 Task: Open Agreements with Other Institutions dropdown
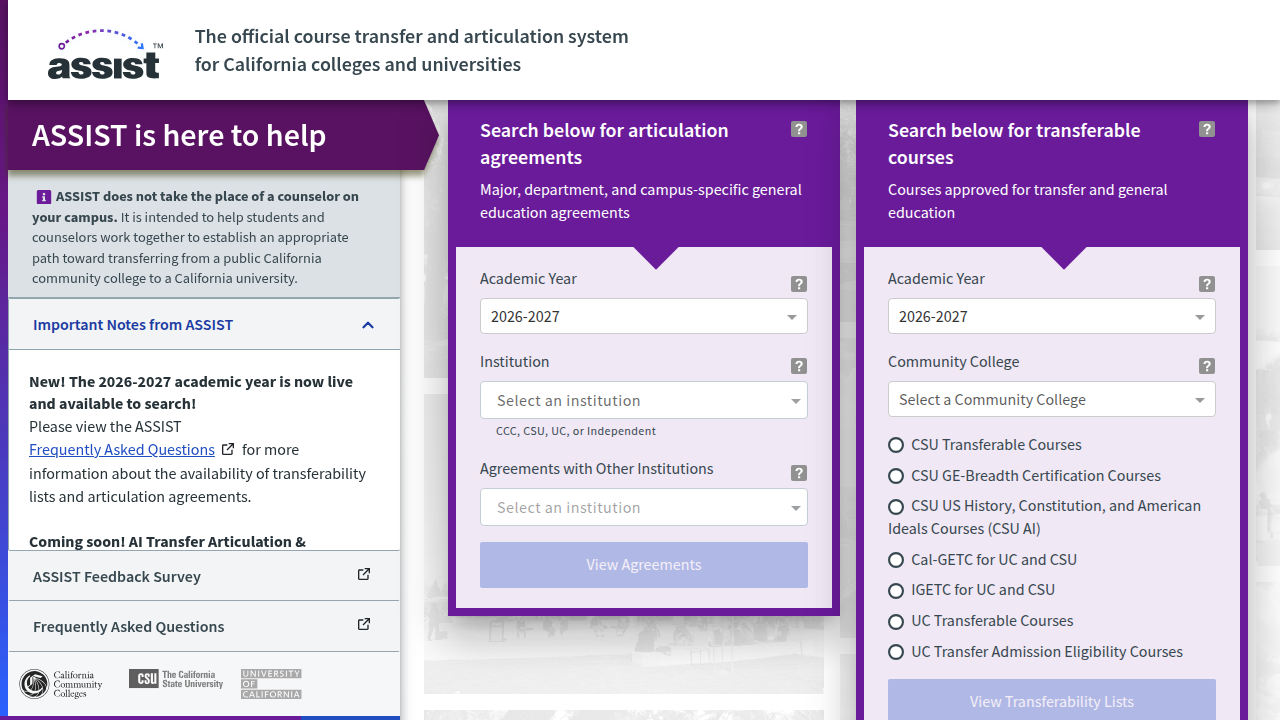click(644, 507)
